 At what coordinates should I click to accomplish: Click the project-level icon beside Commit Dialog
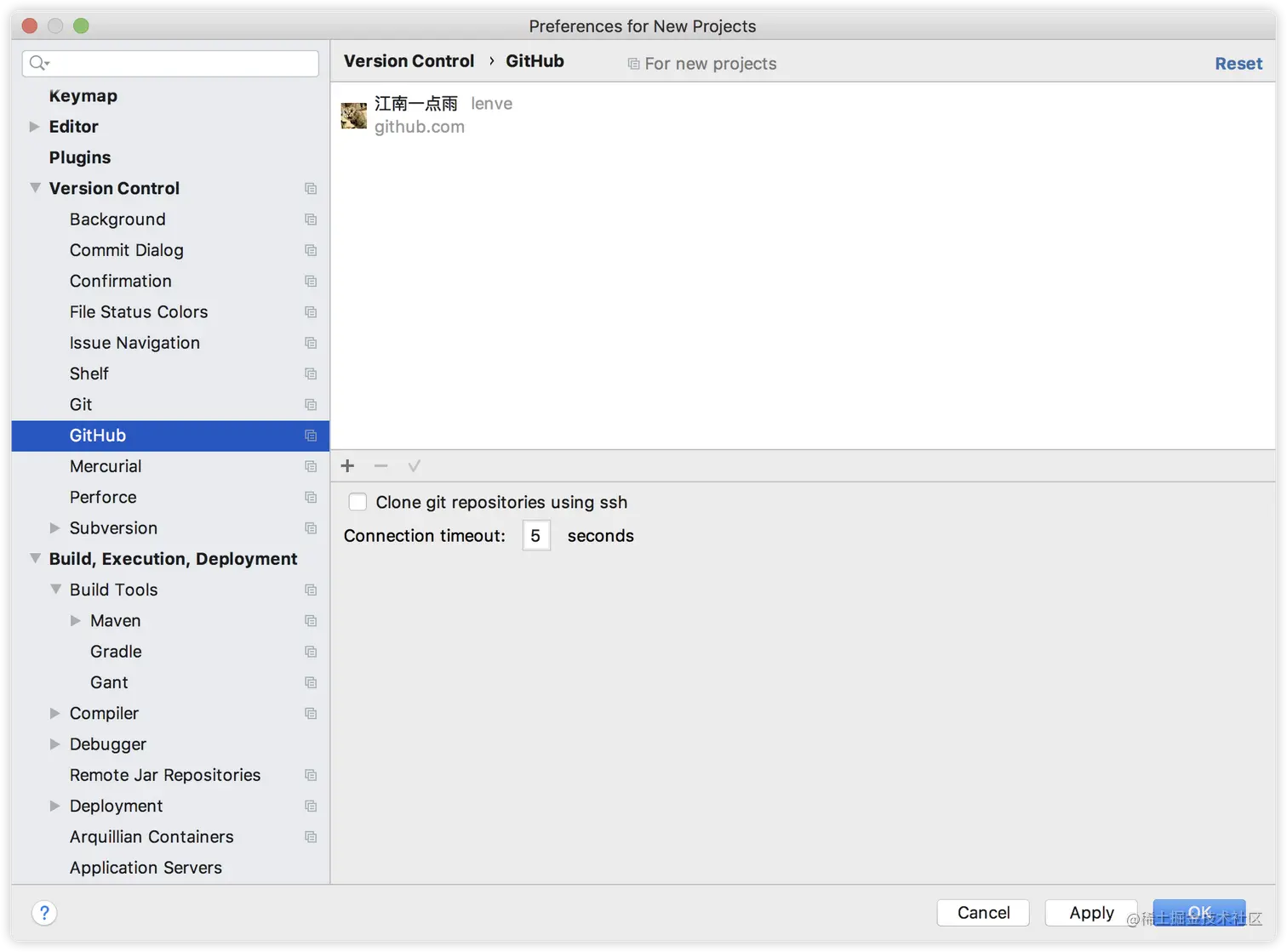pos(311,250)
